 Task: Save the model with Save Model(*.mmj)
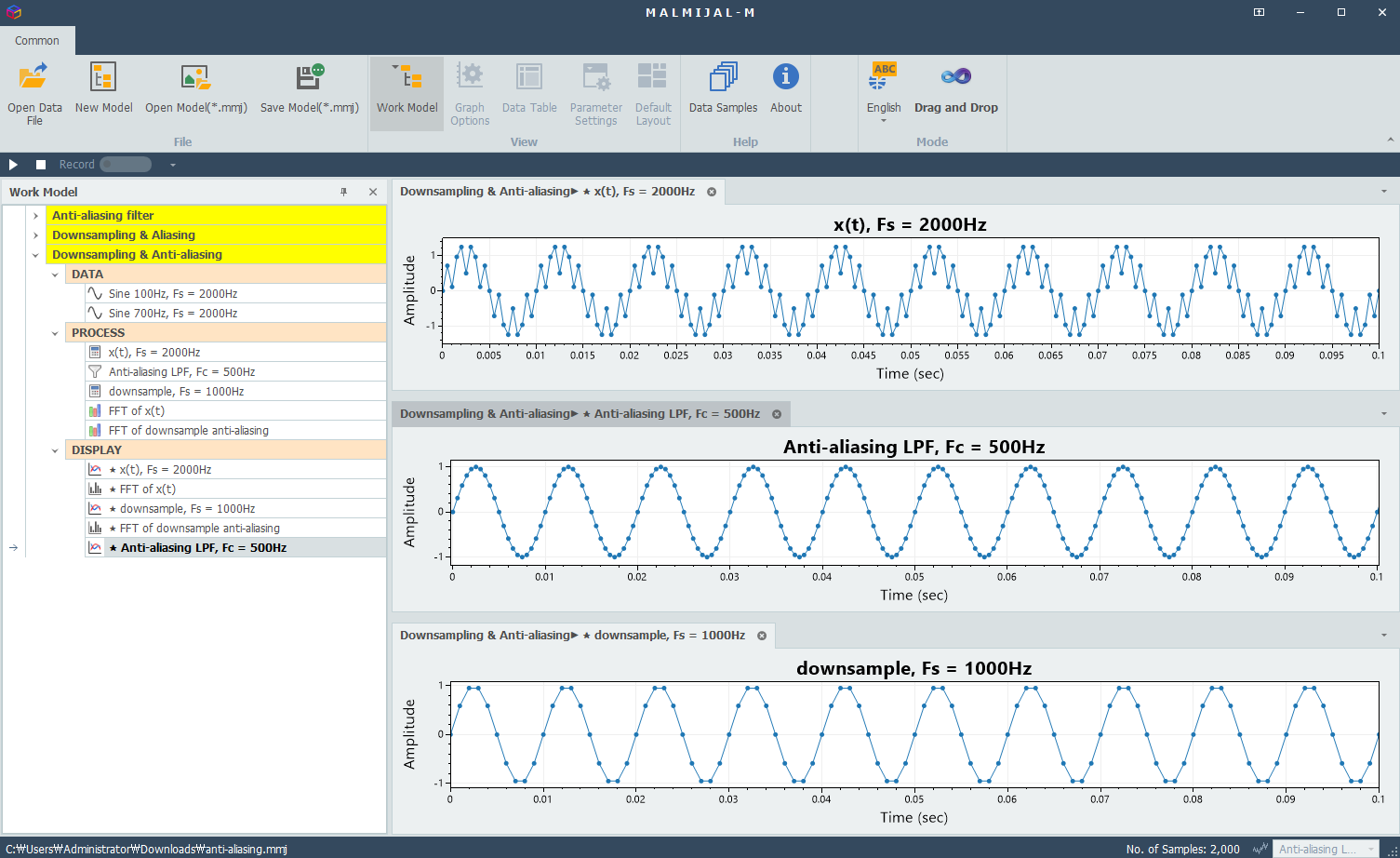pos(309,89)
